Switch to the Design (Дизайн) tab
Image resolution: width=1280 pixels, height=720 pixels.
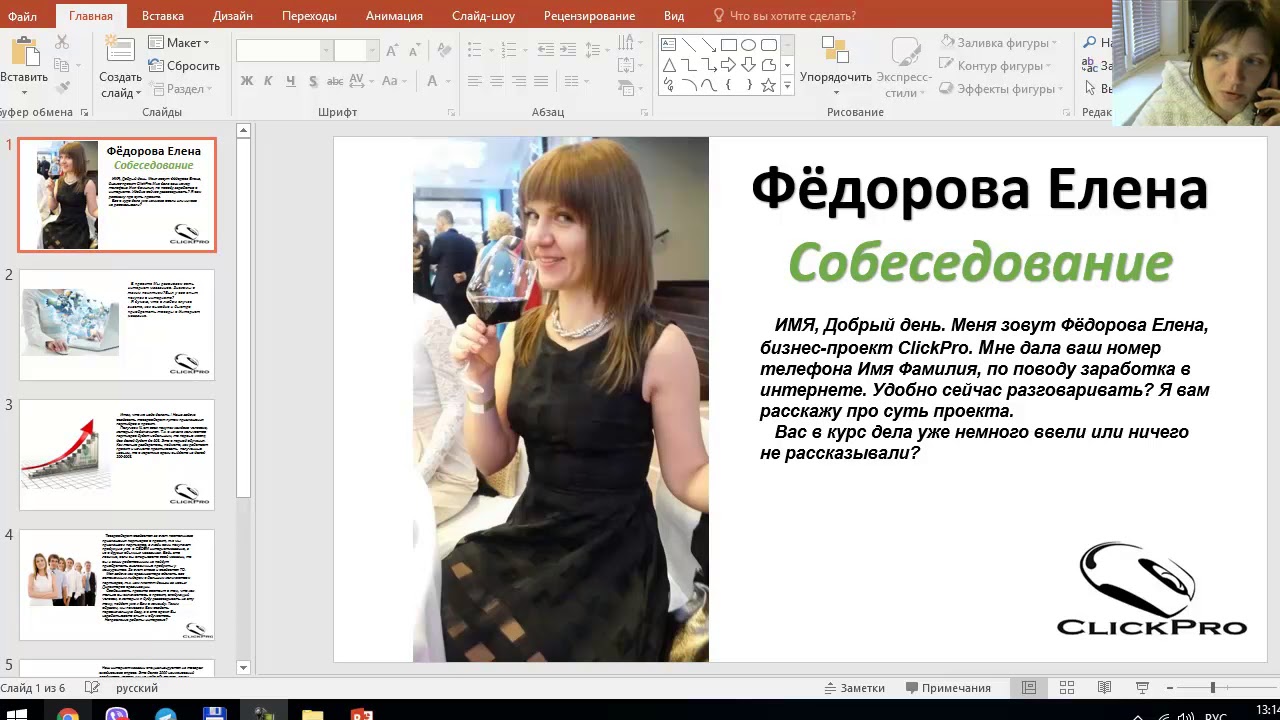(232, 16)
